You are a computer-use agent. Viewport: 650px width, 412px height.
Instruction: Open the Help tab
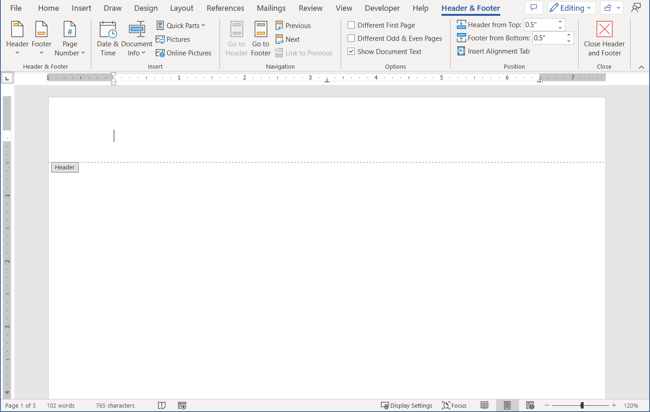pyautogui.click(x=420, y=8)
